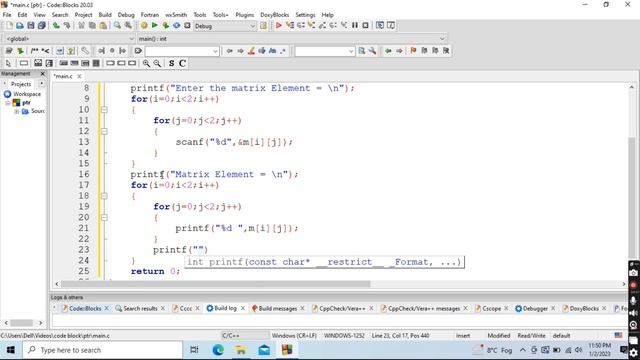
Task: Start debugging with the red arrow icon
Action: pos(279,26)
